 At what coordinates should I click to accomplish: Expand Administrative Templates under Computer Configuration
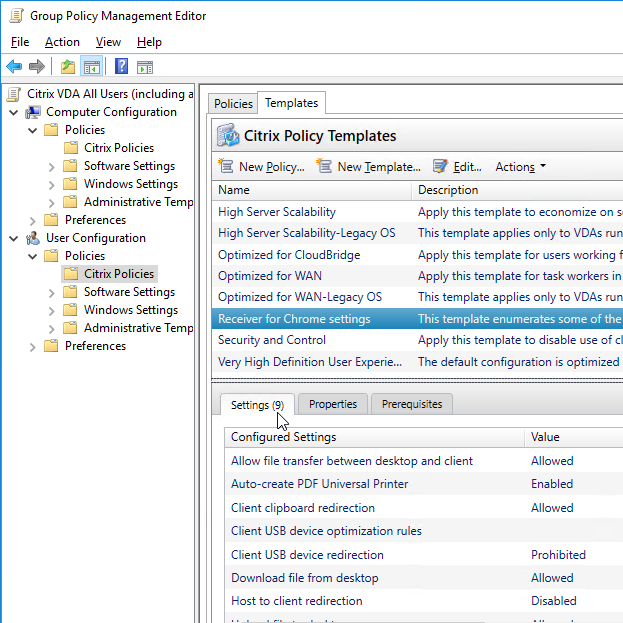51,203
